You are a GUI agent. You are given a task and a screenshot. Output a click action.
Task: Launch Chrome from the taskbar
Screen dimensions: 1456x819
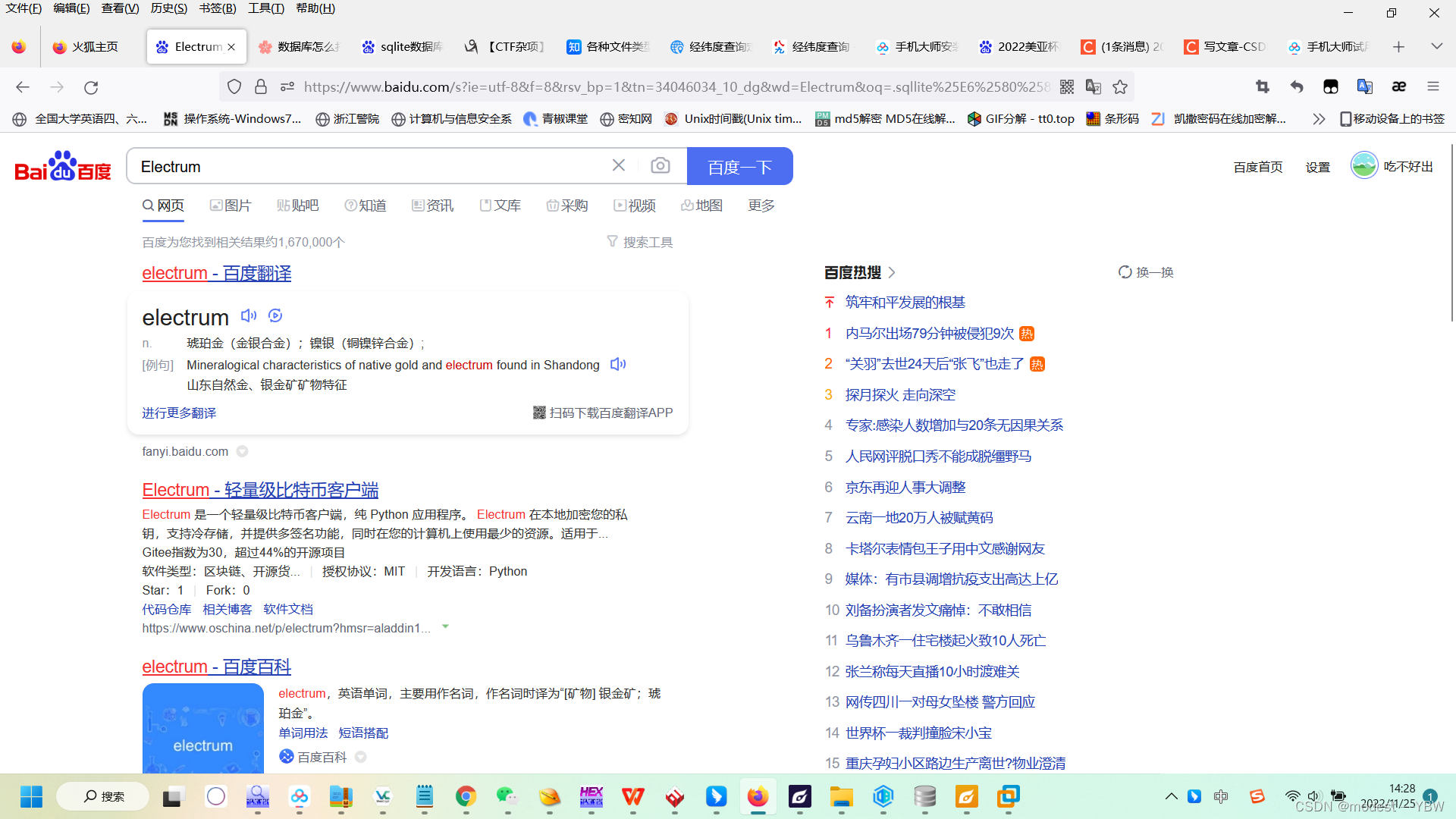tap(466, 797)
